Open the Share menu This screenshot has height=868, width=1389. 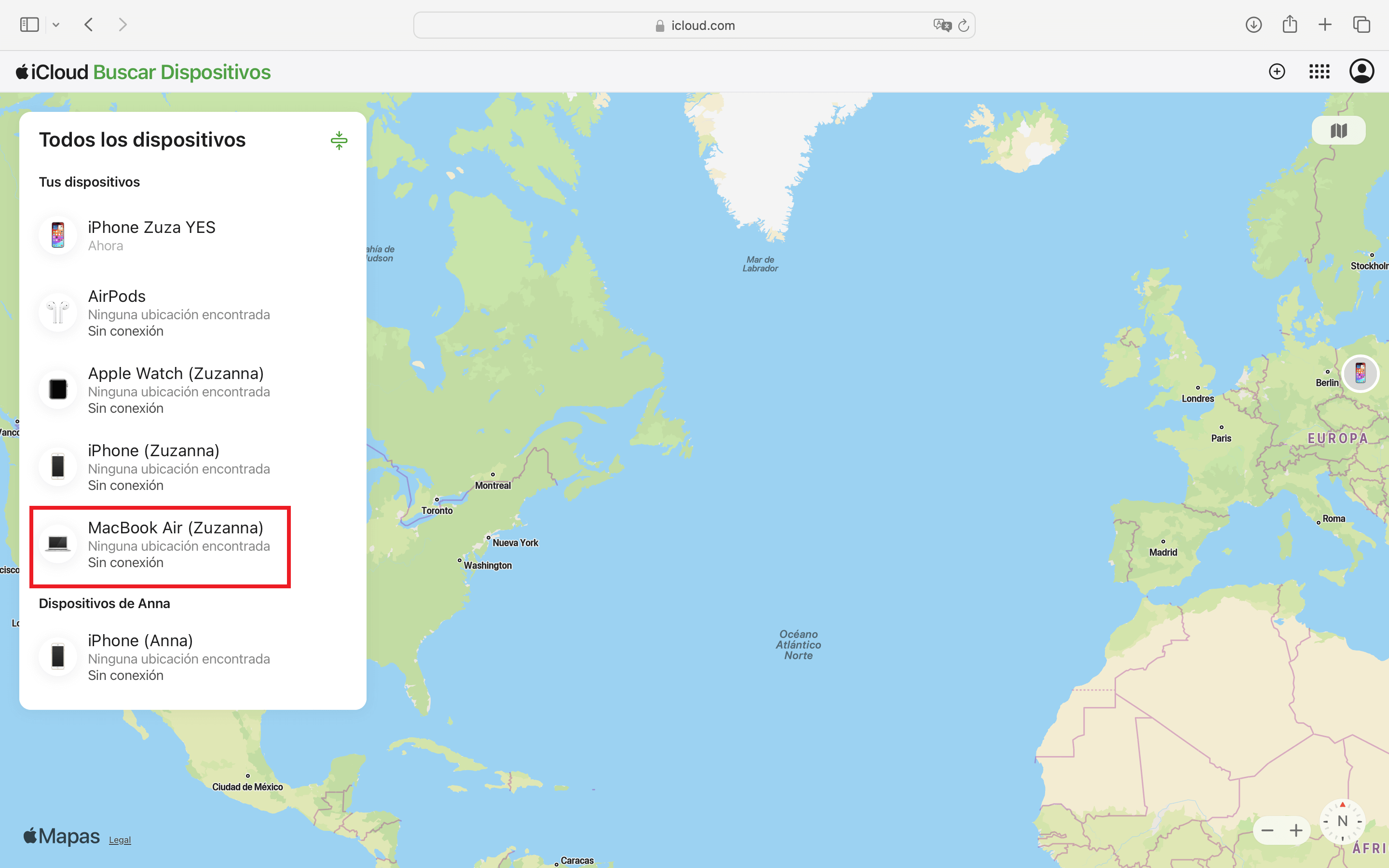1290,24
